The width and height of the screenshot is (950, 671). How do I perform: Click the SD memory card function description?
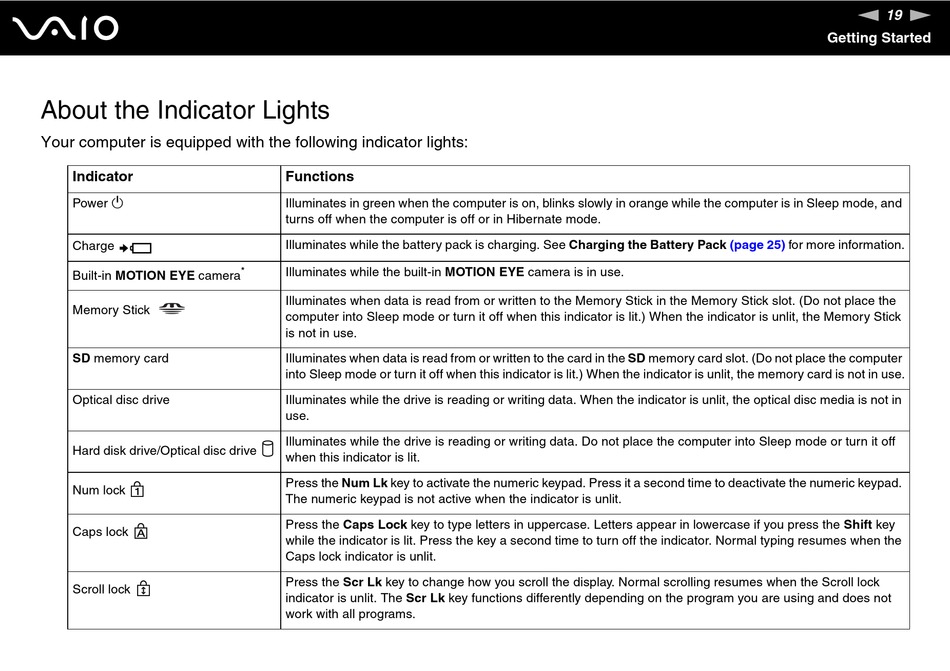(595, 366)
